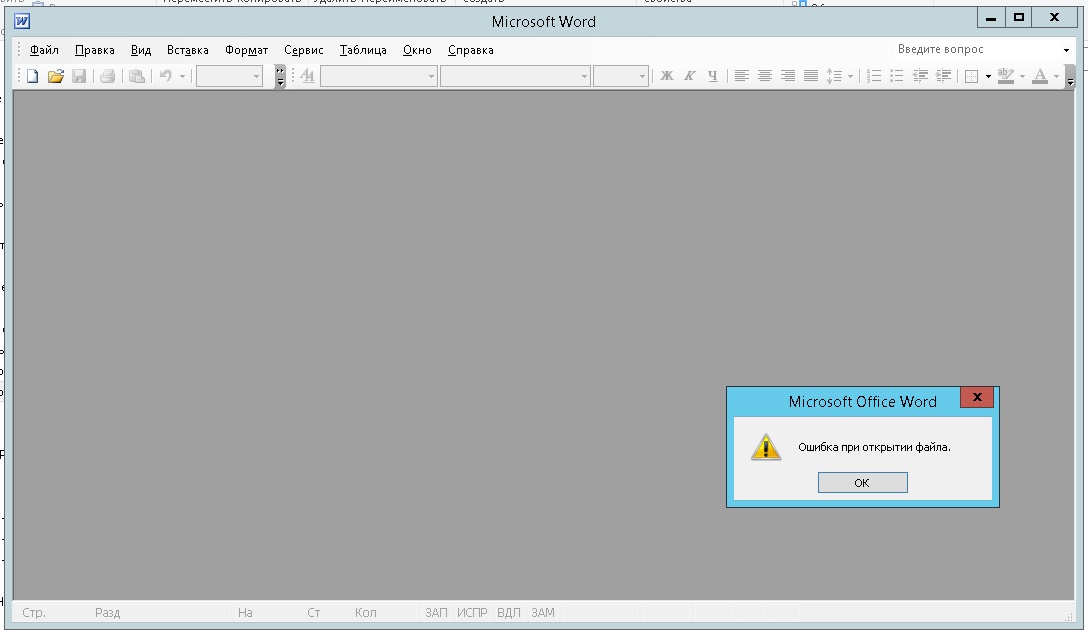Justify text alignment
The width and height of the screenshot is (1088, 630).
pos(810,76)
